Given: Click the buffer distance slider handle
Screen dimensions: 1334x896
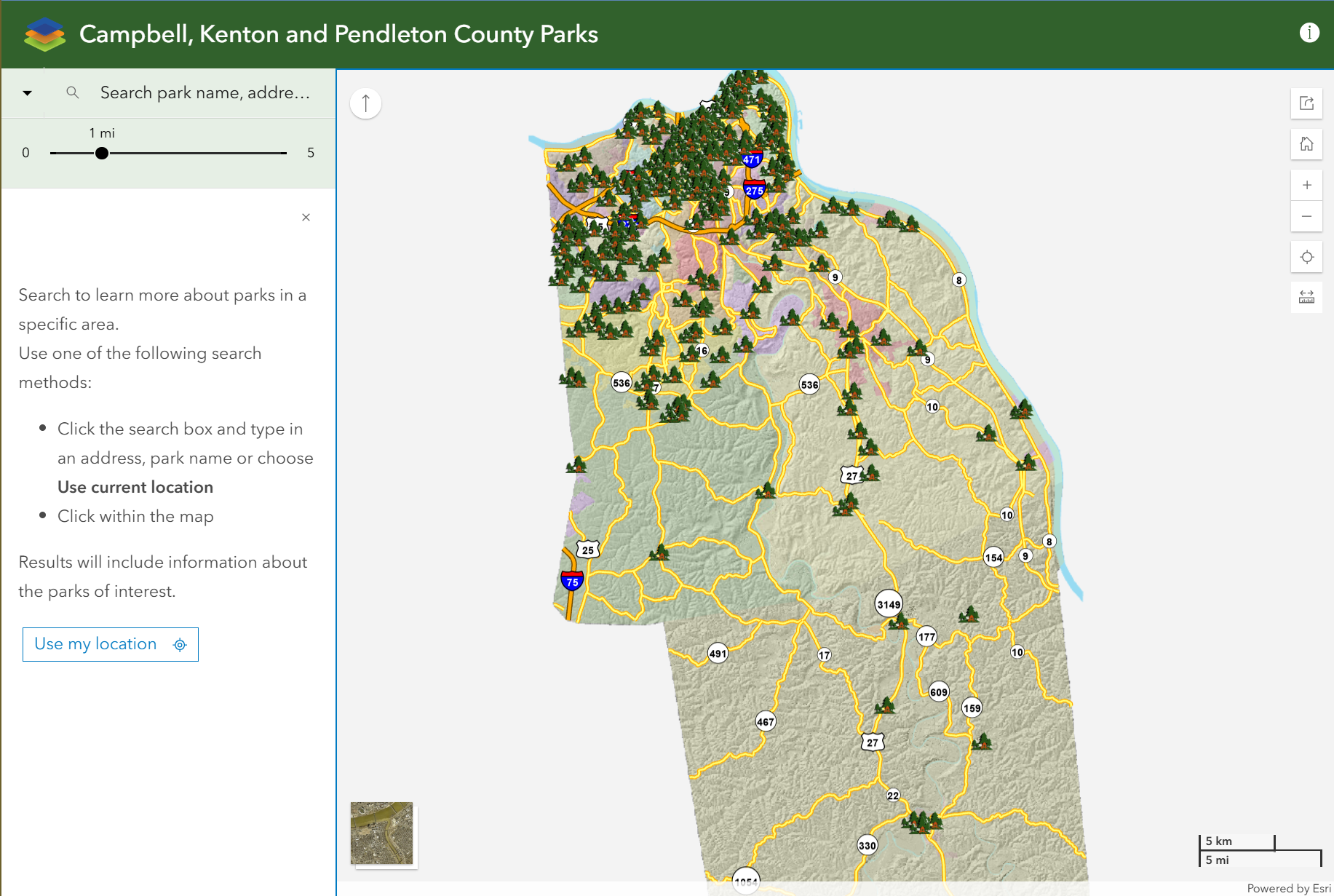Looking at the screenshot, I should click(102, 153).
